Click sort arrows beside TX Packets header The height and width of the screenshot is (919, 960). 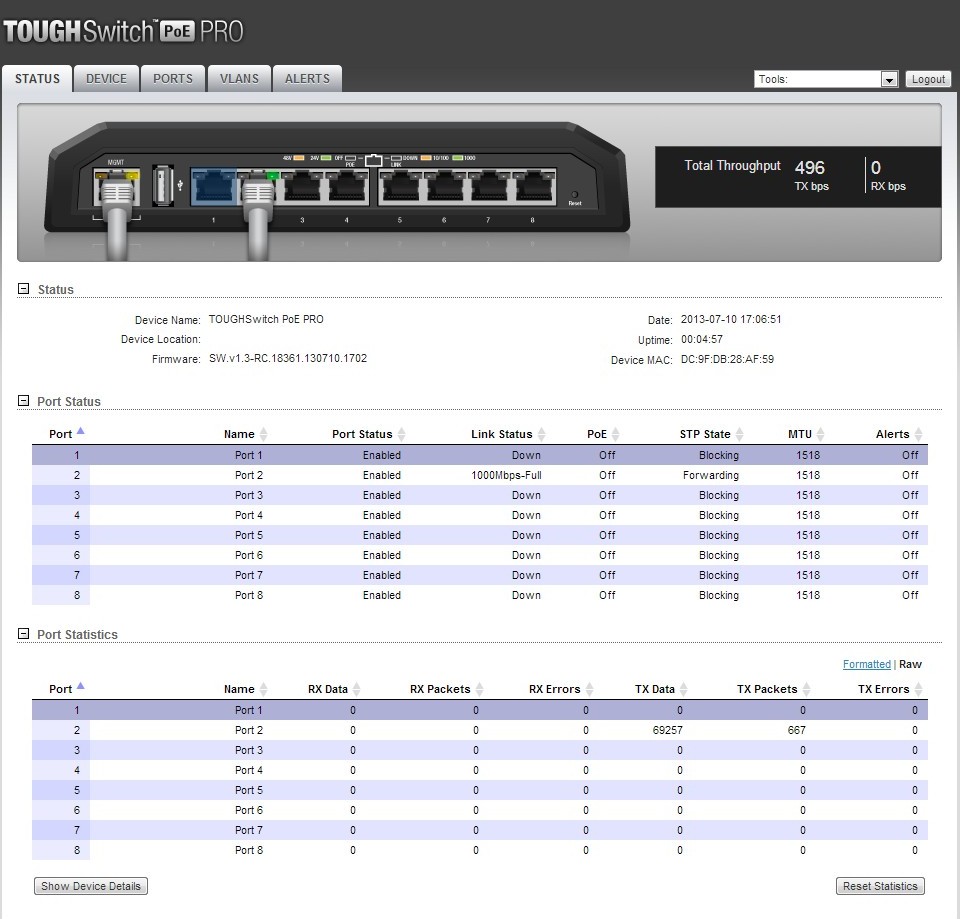(x=806, y=689)
